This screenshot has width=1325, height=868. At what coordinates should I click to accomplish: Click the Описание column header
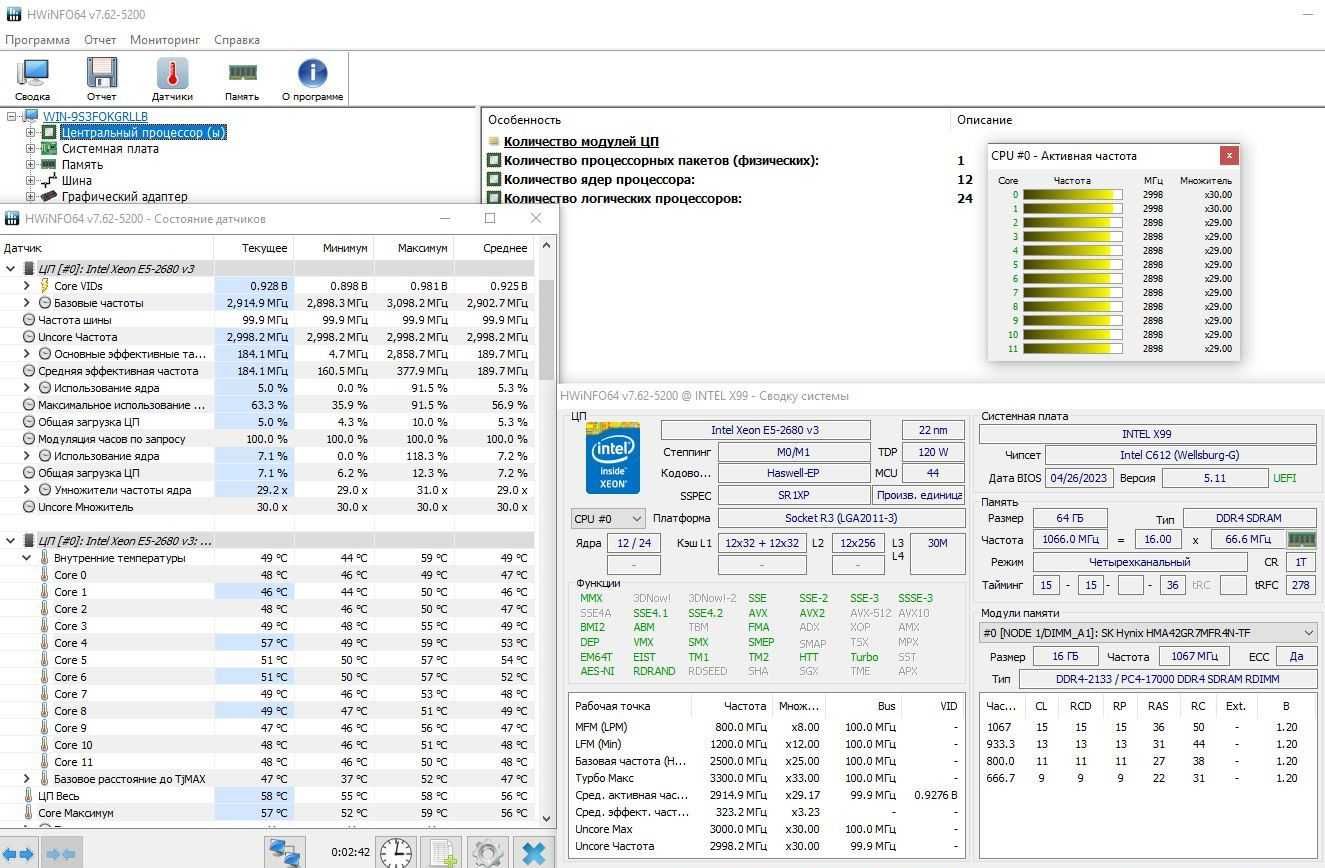click(x=985, y=120)
